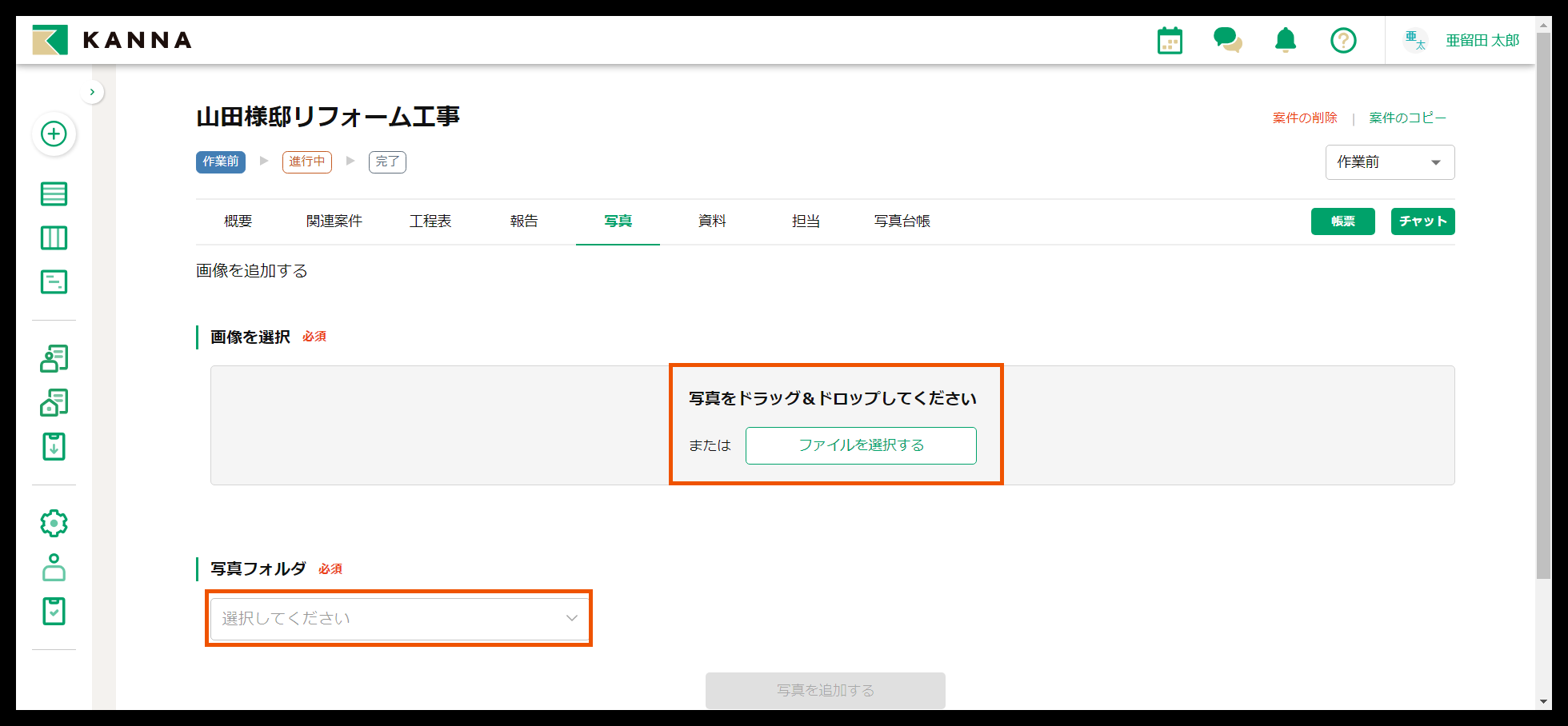Open the member management icon in the sidebar
Image resolution: width=1568 pixels, height=726 pixels.
click(54, 358)
